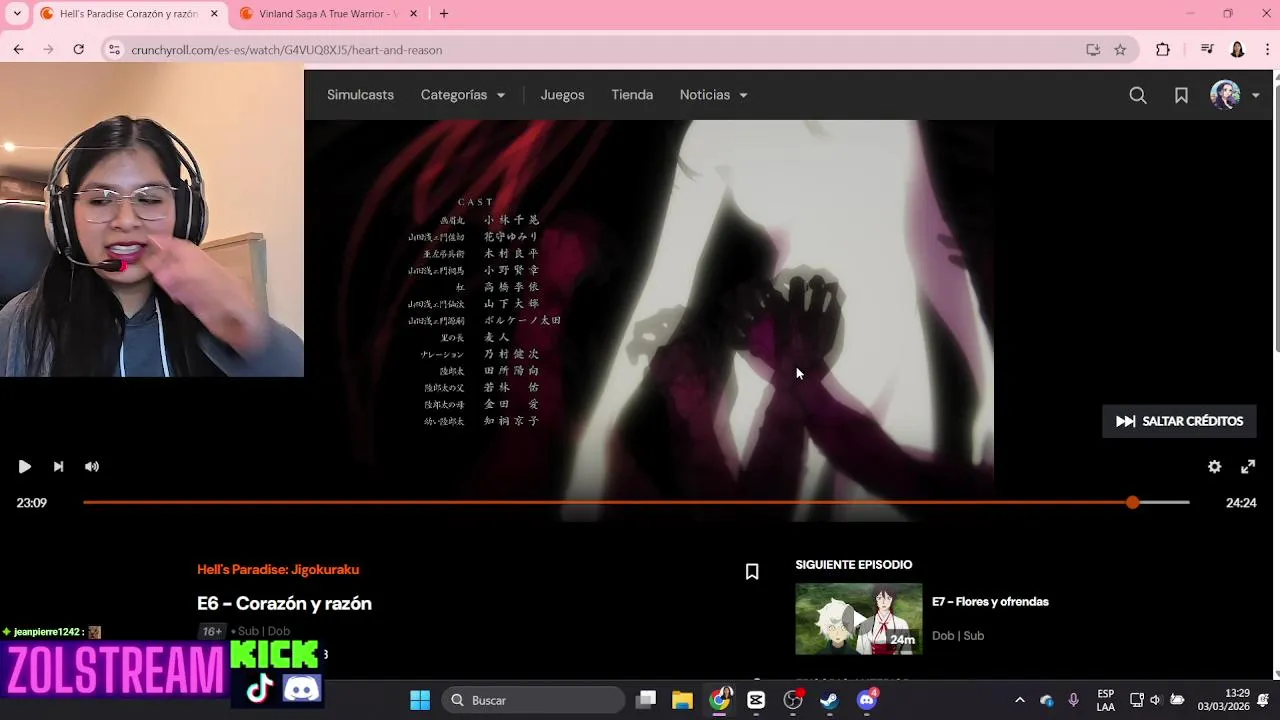Enter fullscreen video mode
1280x720 pixels.
pos(1248,467)
